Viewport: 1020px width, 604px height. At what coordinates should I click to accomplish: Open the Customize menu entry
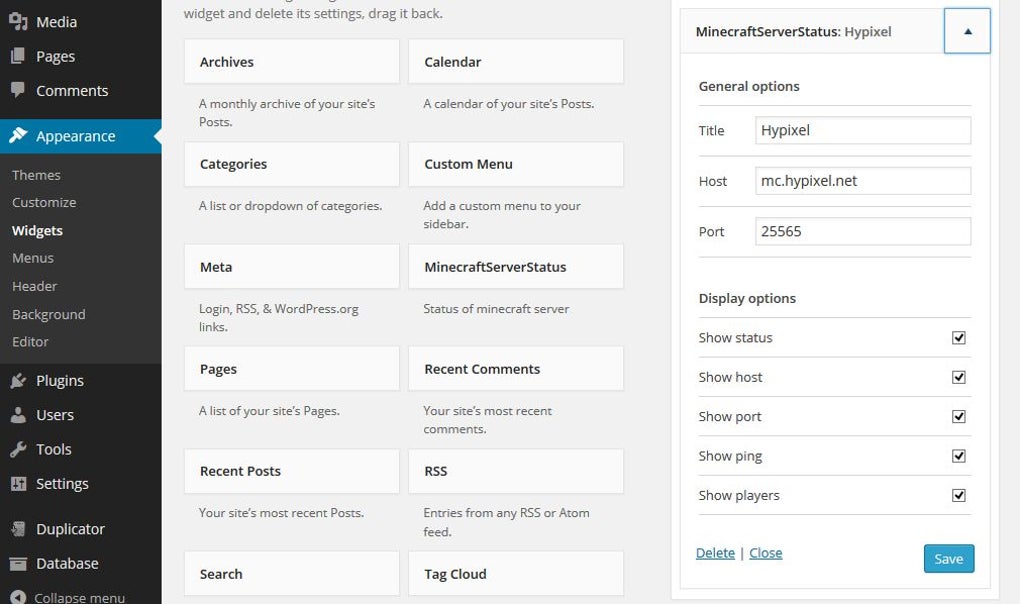pos(43,202)
